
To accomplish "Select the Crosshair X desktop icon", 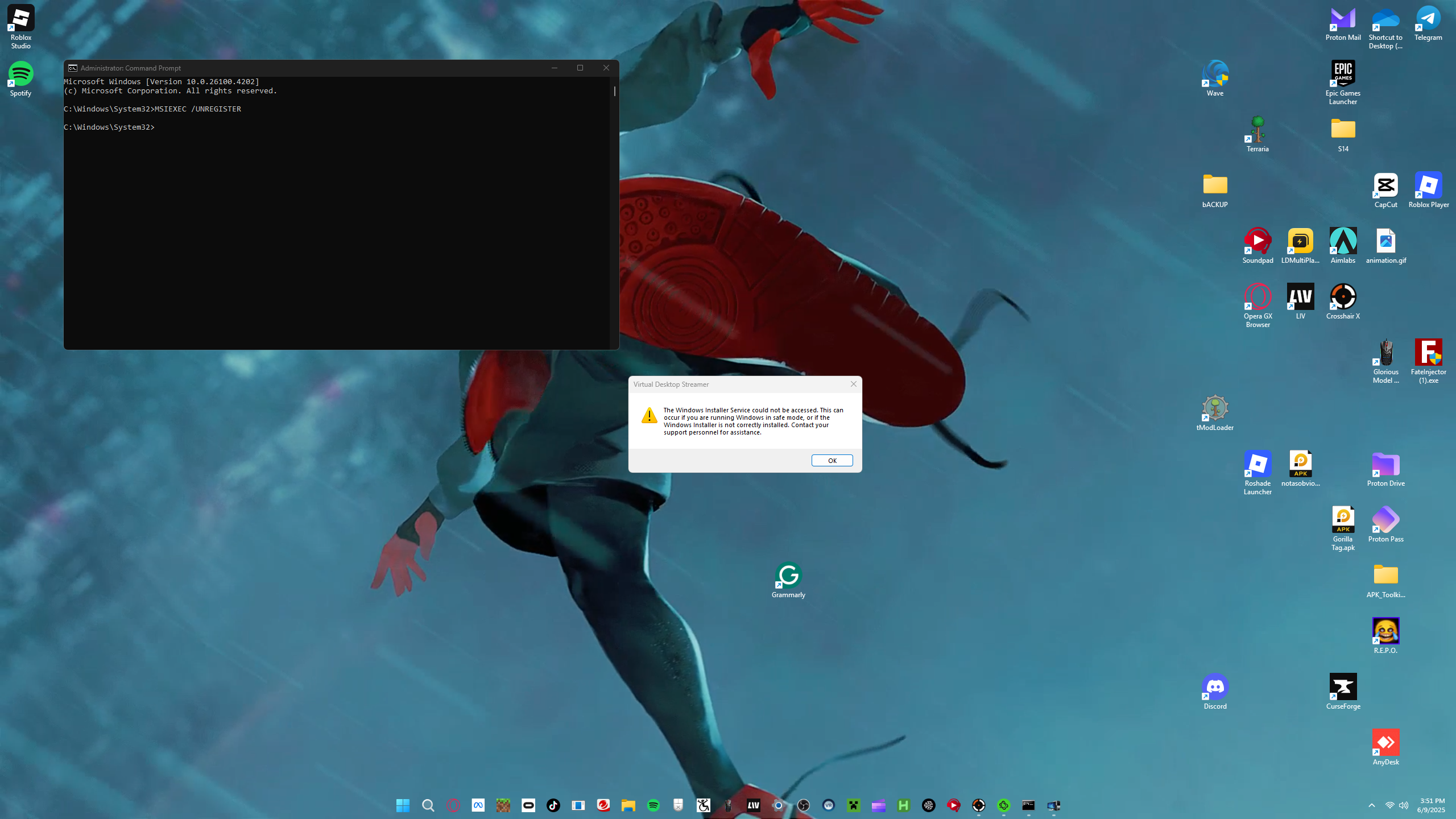I will [x=1343, y=297].
